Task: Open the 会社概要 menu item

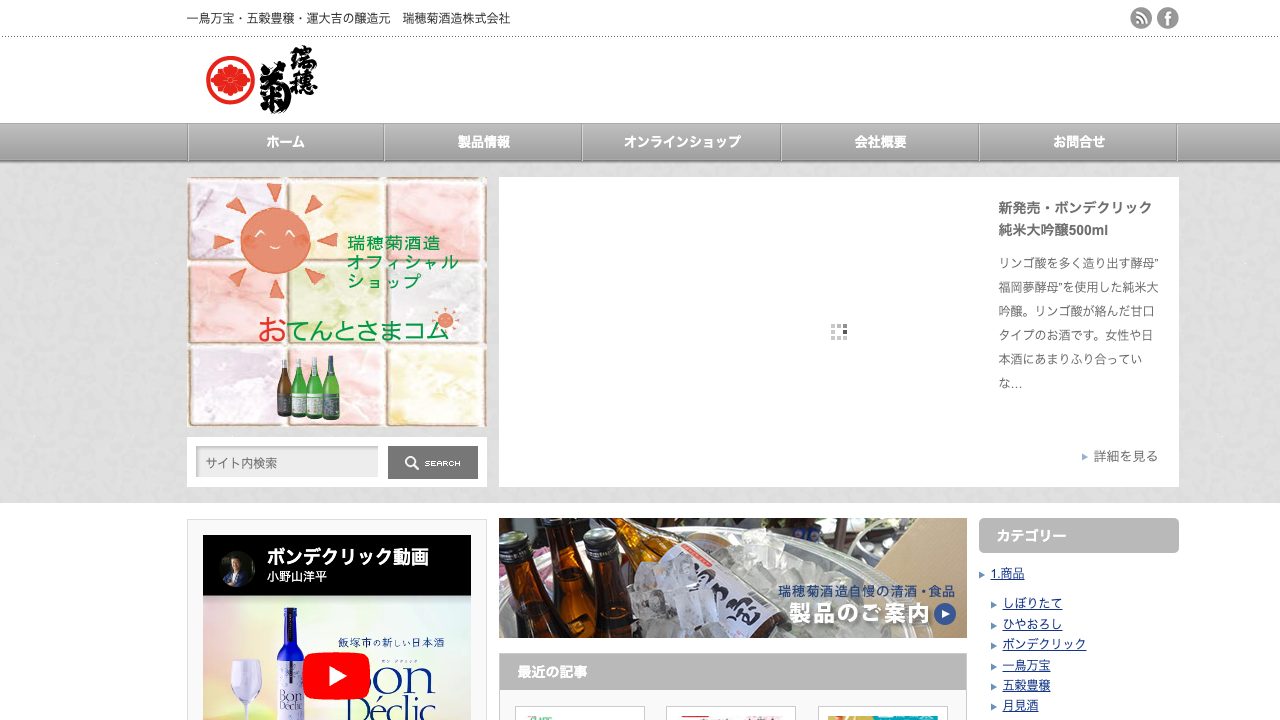Action: (880, 142)
